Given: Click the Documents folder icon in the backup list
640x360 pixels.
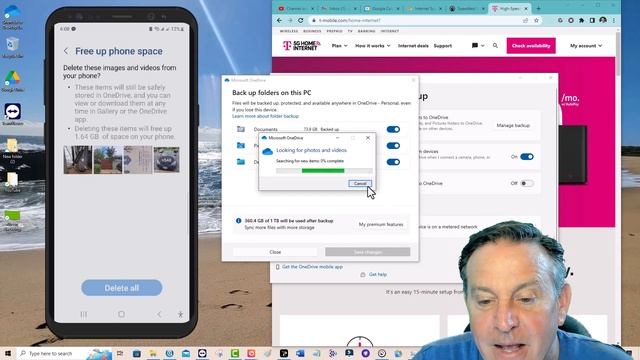Looking at the screenshot, I should click(x=241, y=129).
